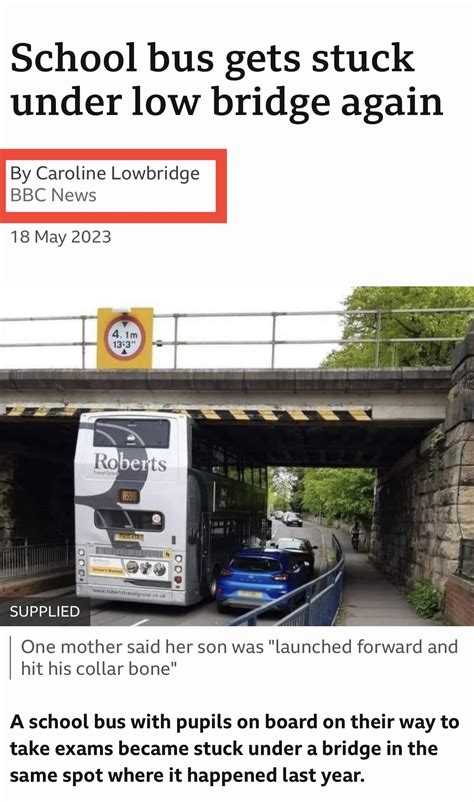Click the blue car beside the bus
The height and width of the screenshot is (802, 474).
(x=261, y=578)
